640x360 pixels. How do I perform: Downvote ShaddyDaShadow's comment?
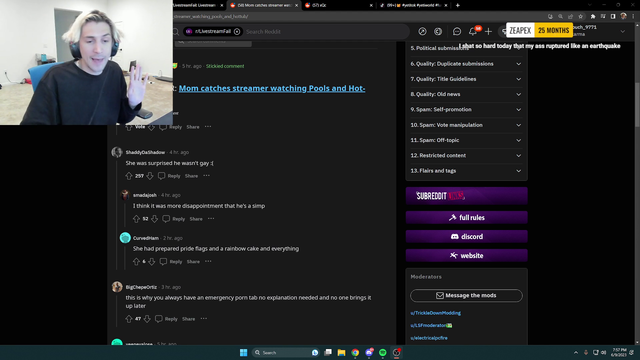(x=150, y=176)
